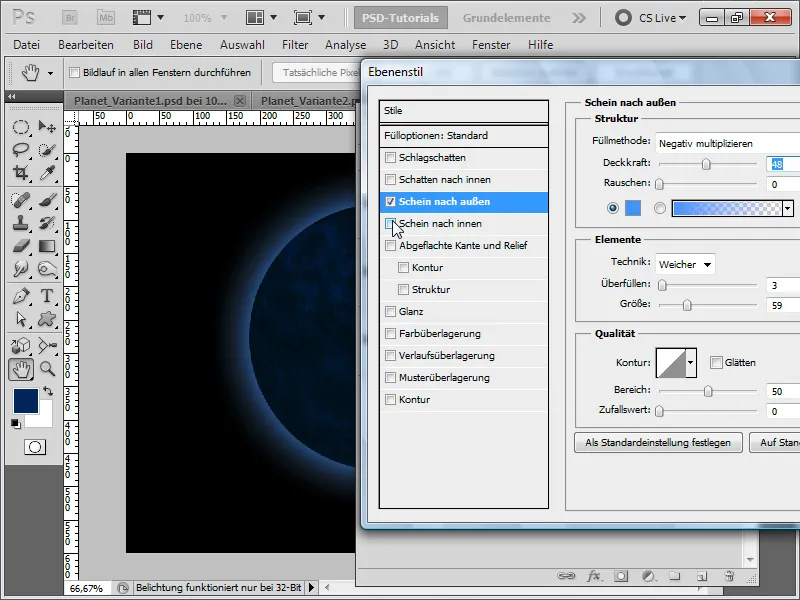Screen dimensions: 800x600
Task: Open the Füllmethode dropdown
Action: pyautogui.click(x=728, y=143)
